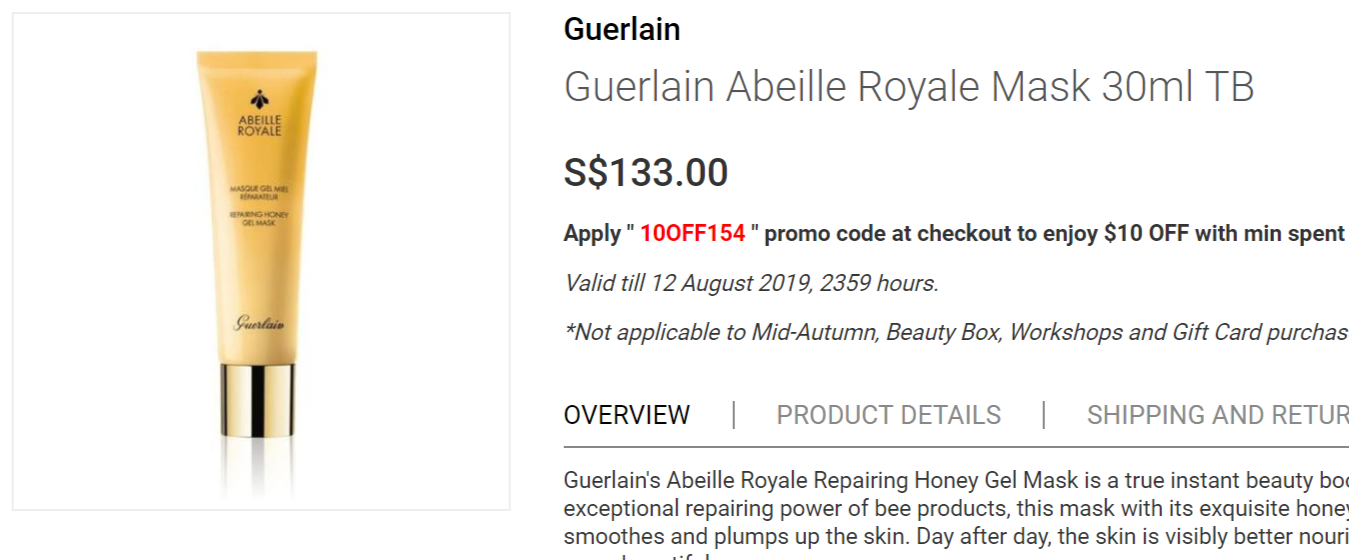This screenshot has width=1349, height=560.
Task: Click the word Apply in promo line
Action: pyautogui.click(x=592, y=234)
